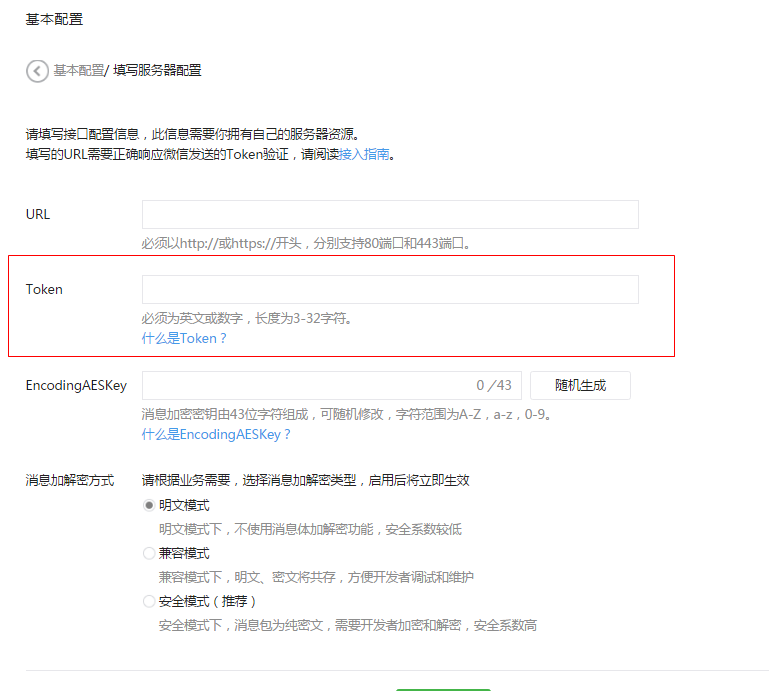
Task: Click the description 安全模式下，消息包为纯密文
Action: point(241,625)
